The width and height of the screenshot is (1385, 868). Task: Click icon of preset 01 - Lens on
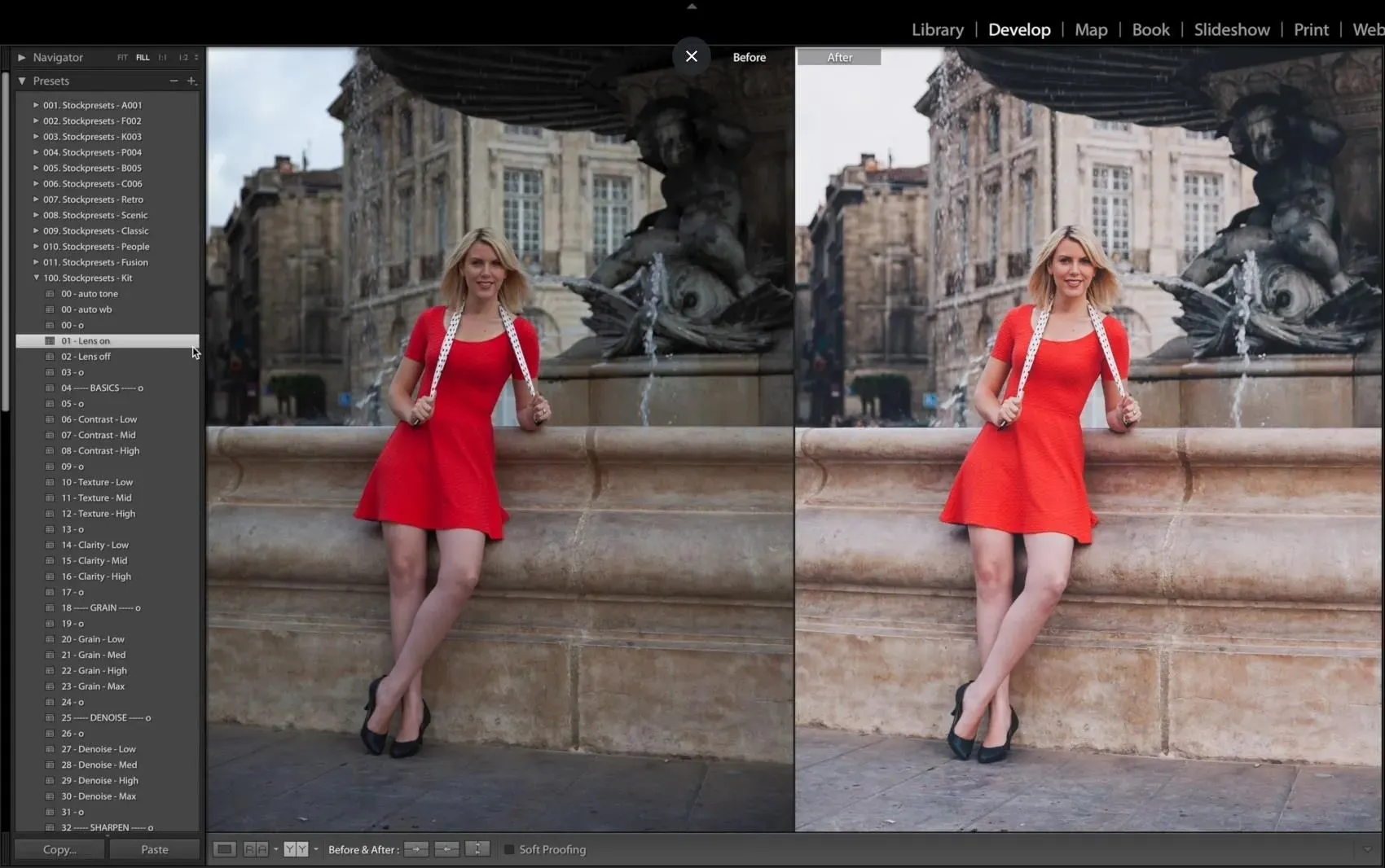coord(50,341)
